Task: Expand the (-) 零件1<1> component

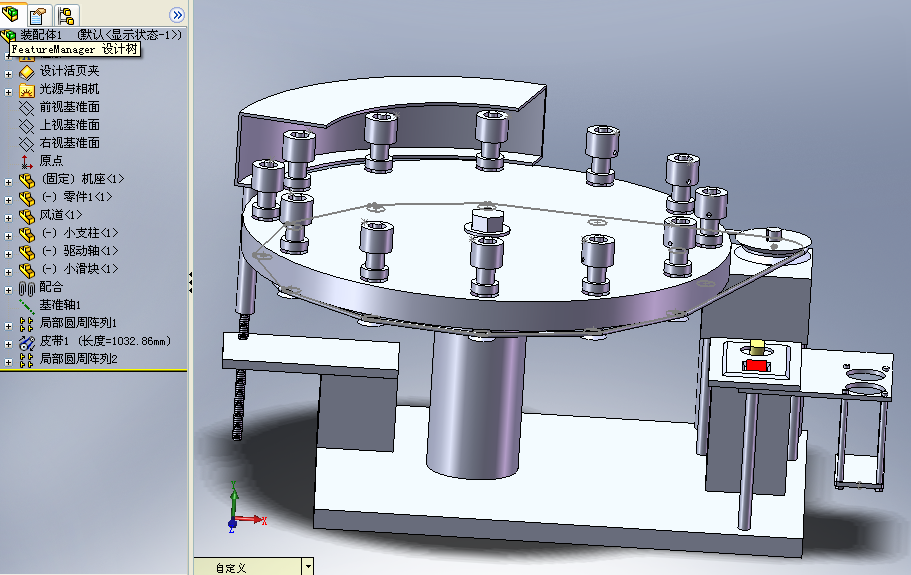Action: pos(8,200)
